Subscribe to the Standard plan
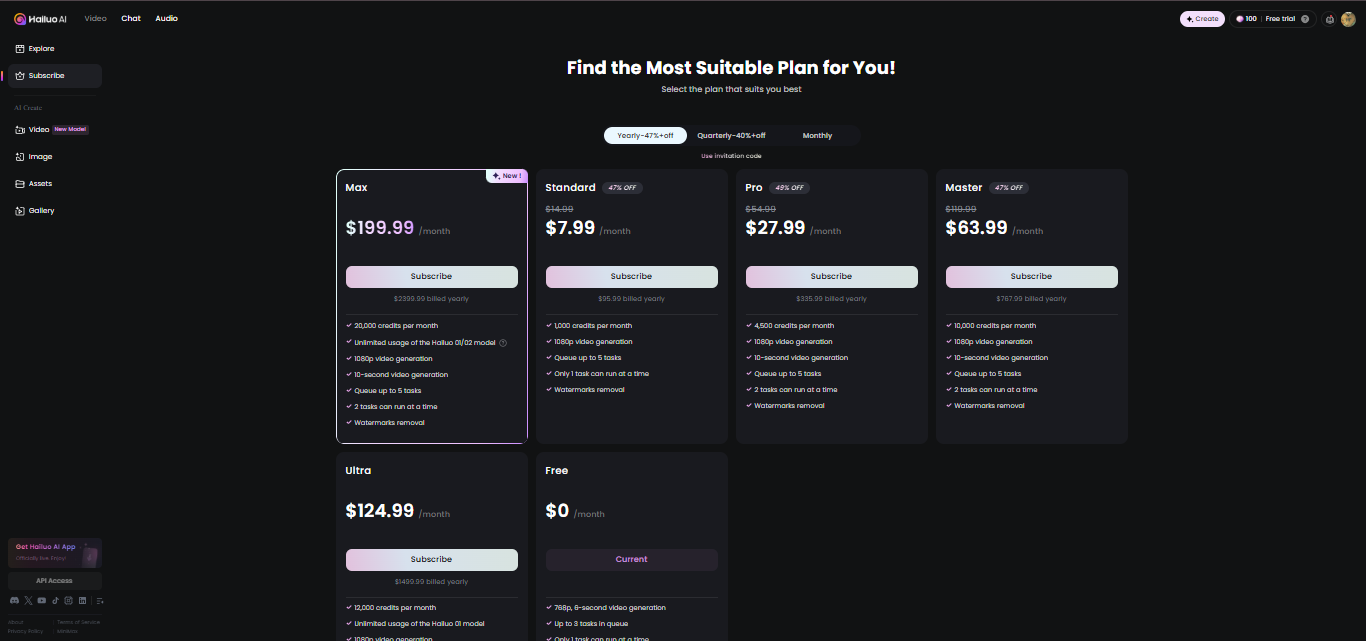Image resolution: width=1366 pixels, height=641 pixels. [631, 276]
